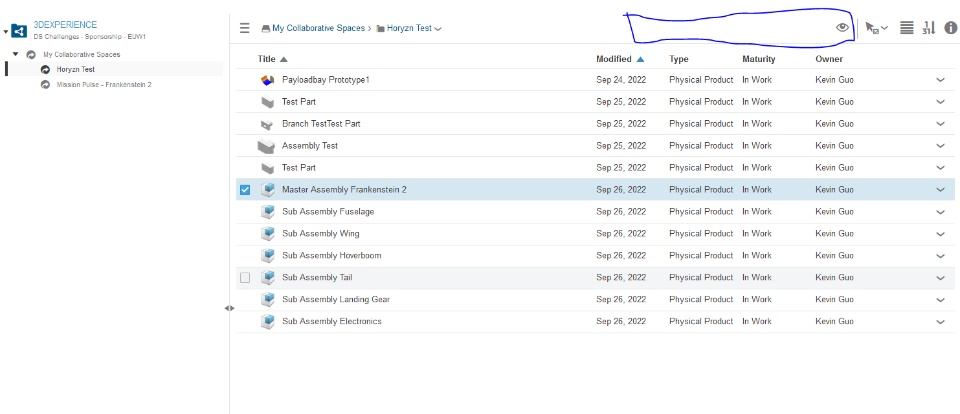Open the hamburger menu beside breadcrumb
Image resolution: width=960 pixels, height=414 pixels.
[245, 28]
